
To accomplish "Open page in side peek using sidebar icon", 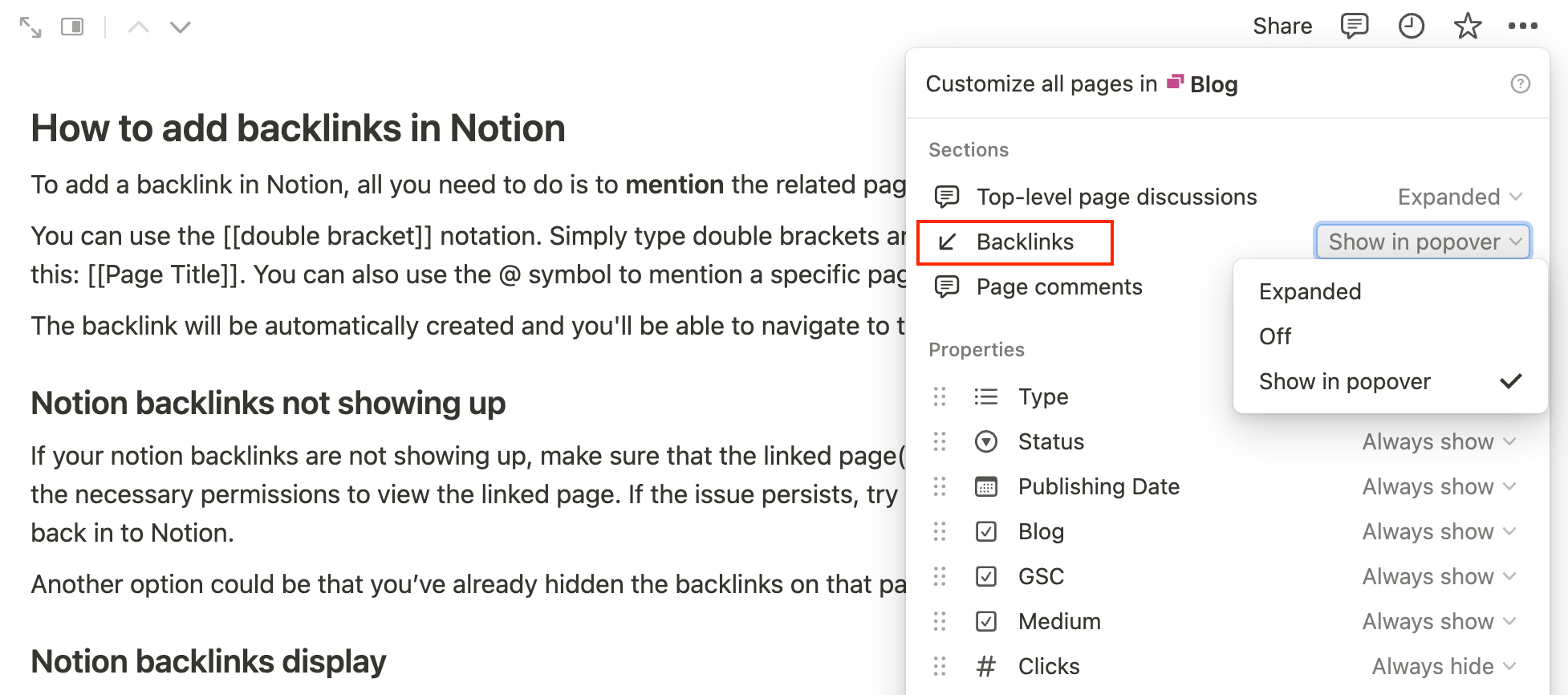I will coord(74,26).
